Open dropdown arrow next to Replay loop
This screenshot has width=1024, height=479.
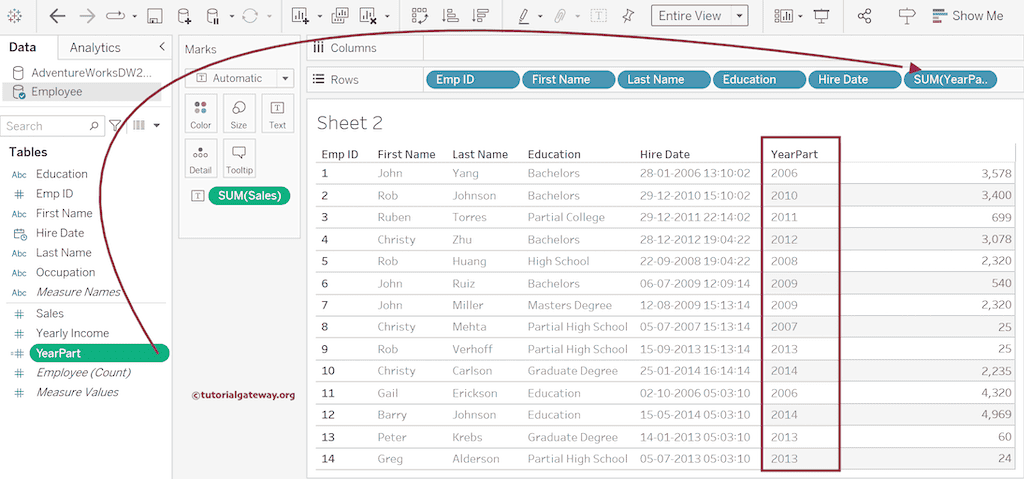(135, 16)
